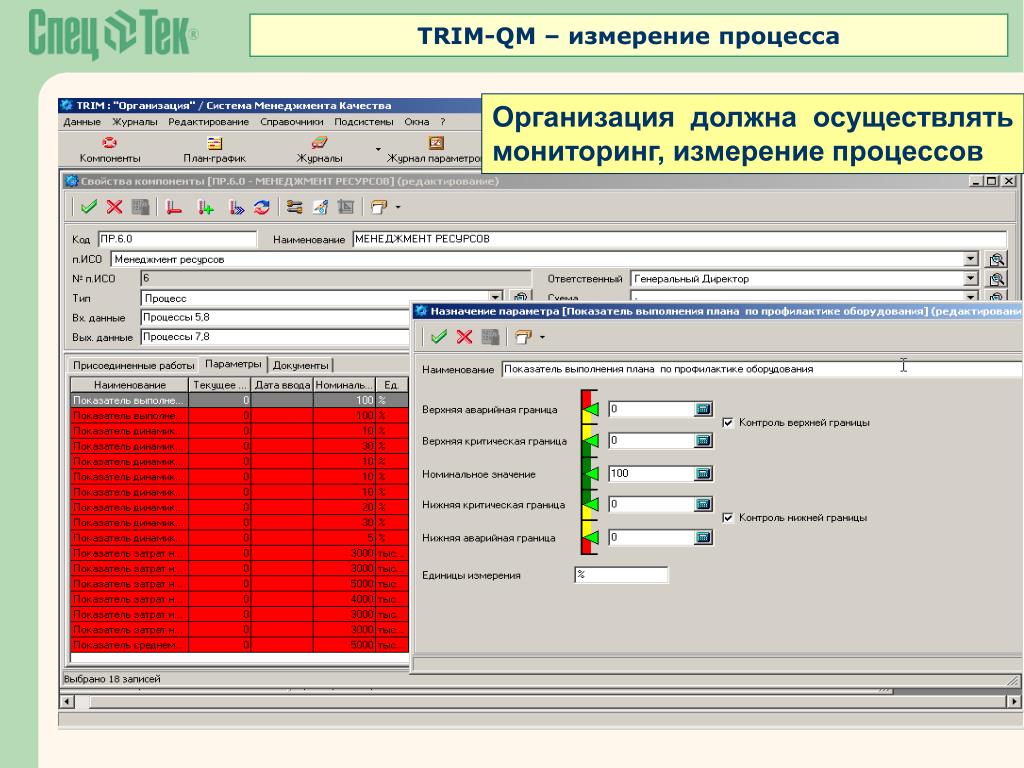Open the Журнал параметров toolbar icon
Viewport: 1024px width, 768px height.
[x=436, y=143]
